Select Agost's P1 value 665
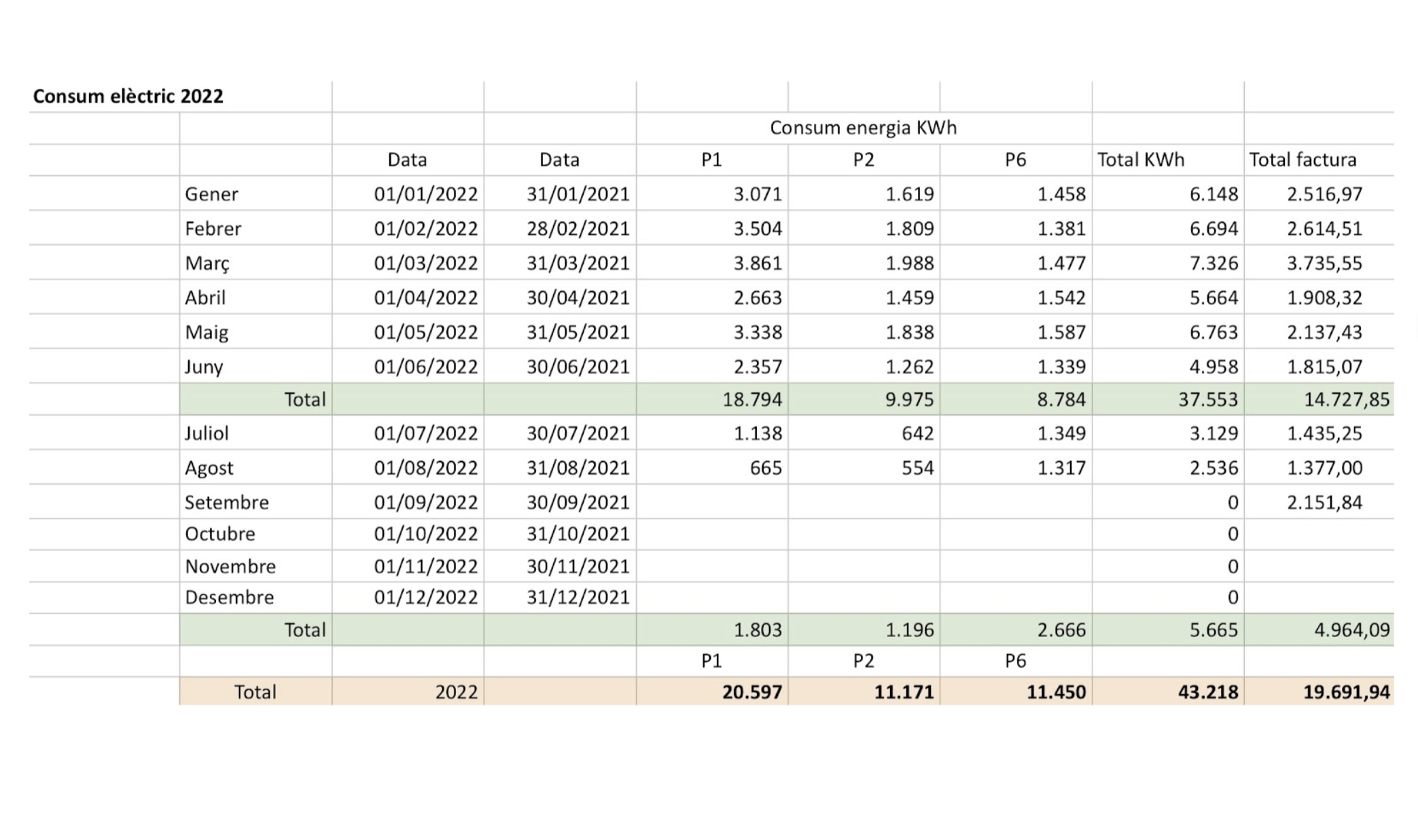1418x840 pixels. (766, 468)
